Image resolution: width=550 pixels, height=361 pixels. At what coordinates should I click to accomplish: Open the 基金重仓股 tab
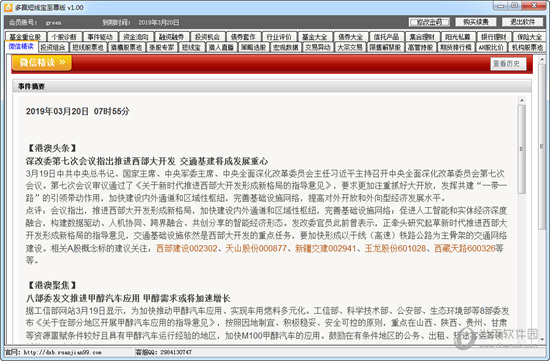point(25,37)
